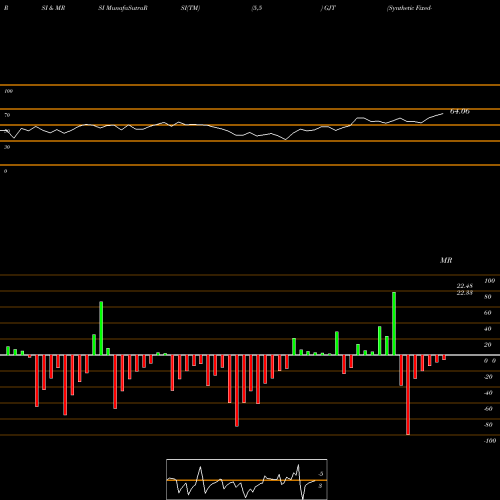The width and height of the screenshot is (500, 500).
Task: Click the MR axis label 60
Action: click(487, 313)
